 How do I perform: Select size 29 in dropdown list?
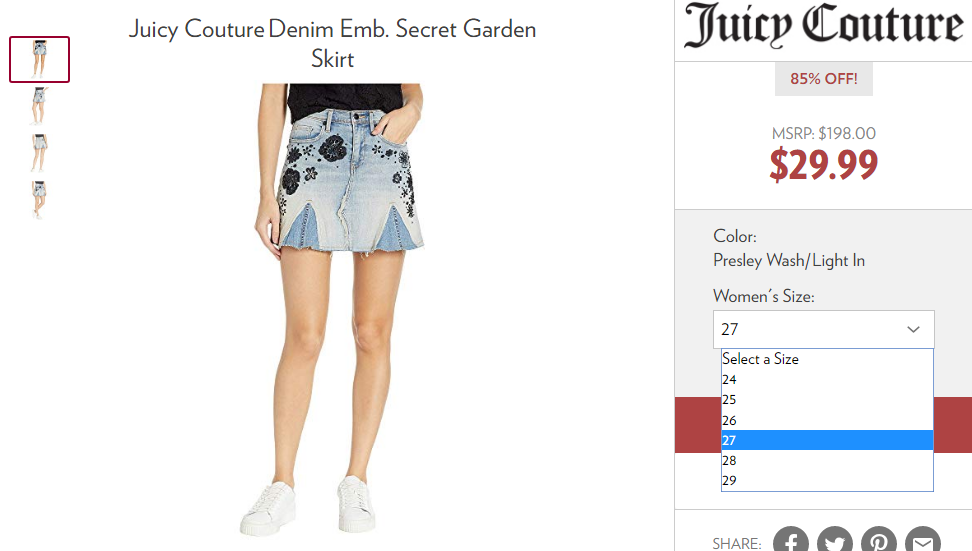click(x=827, y=480)
